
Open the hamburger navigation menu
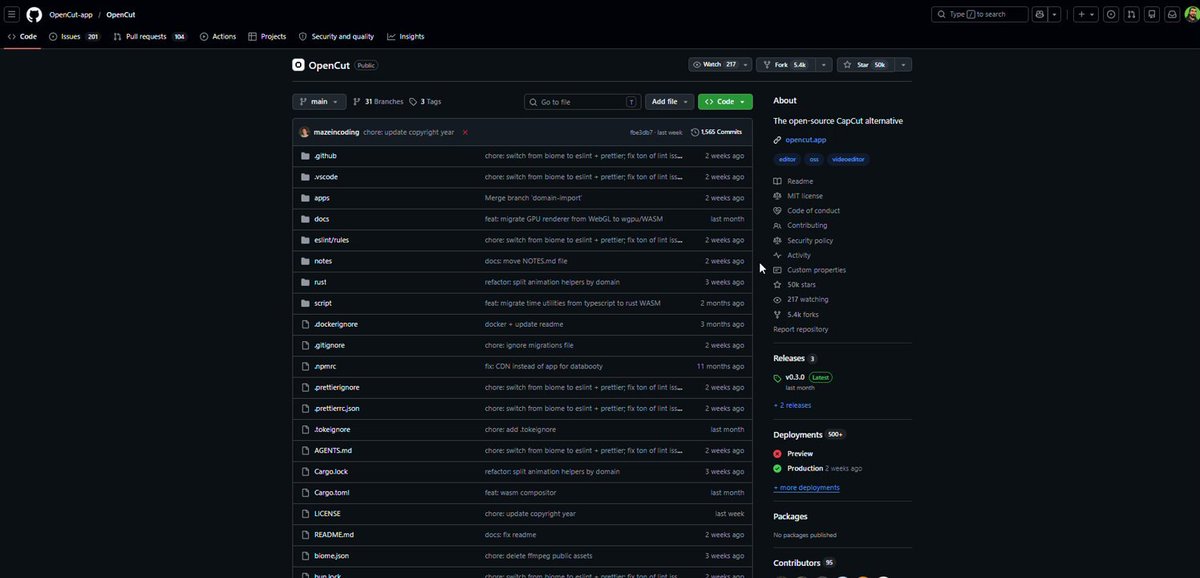point(12,14)
